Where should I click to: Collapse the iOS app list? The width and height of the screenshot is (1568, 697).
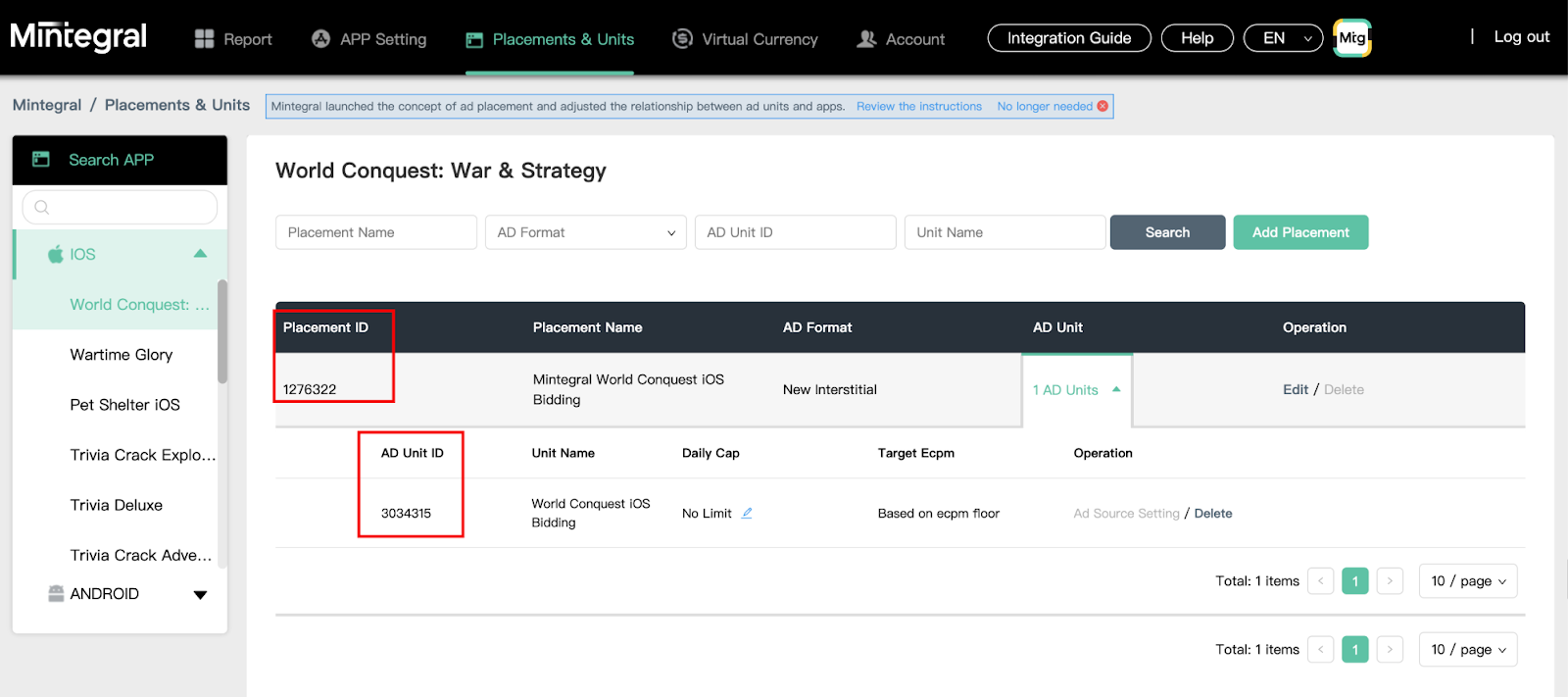pos(200,254)
